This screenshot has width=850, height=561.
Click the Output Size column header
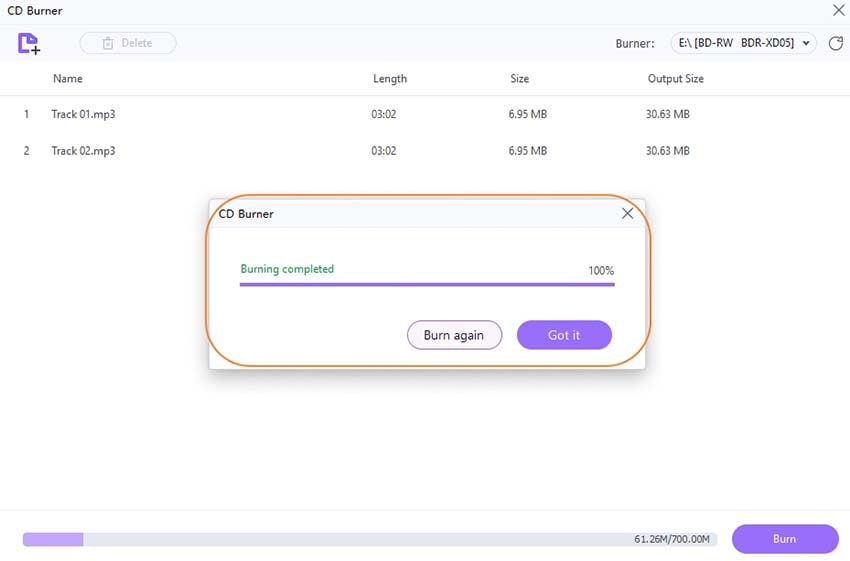[x=675, y=79]
